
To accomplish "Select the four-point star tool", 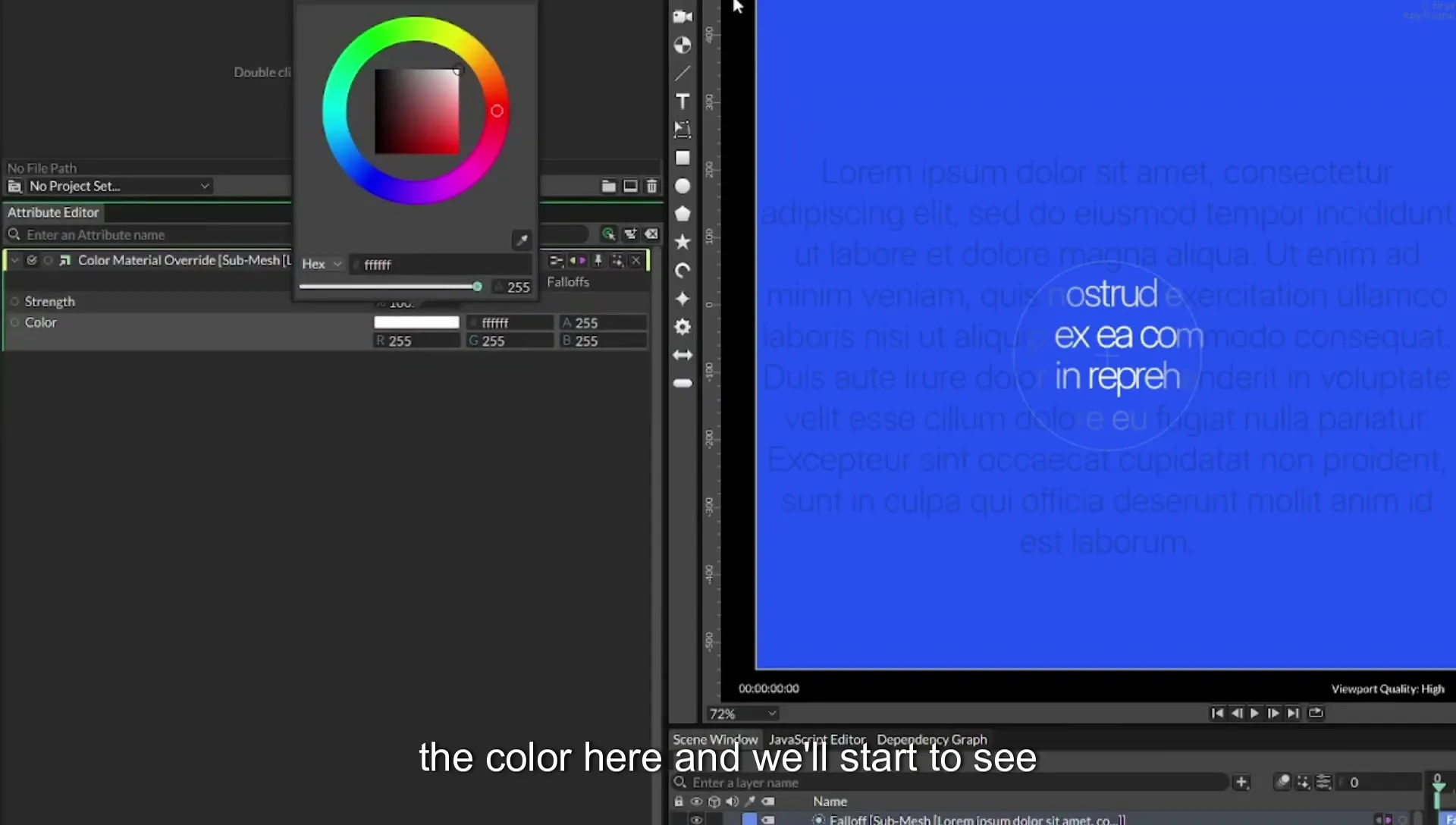I will click(x=682, y=299).
